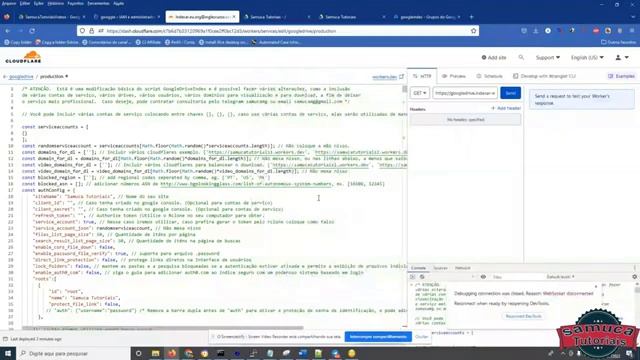Click the browser back arrow

[x=8, y=31]
